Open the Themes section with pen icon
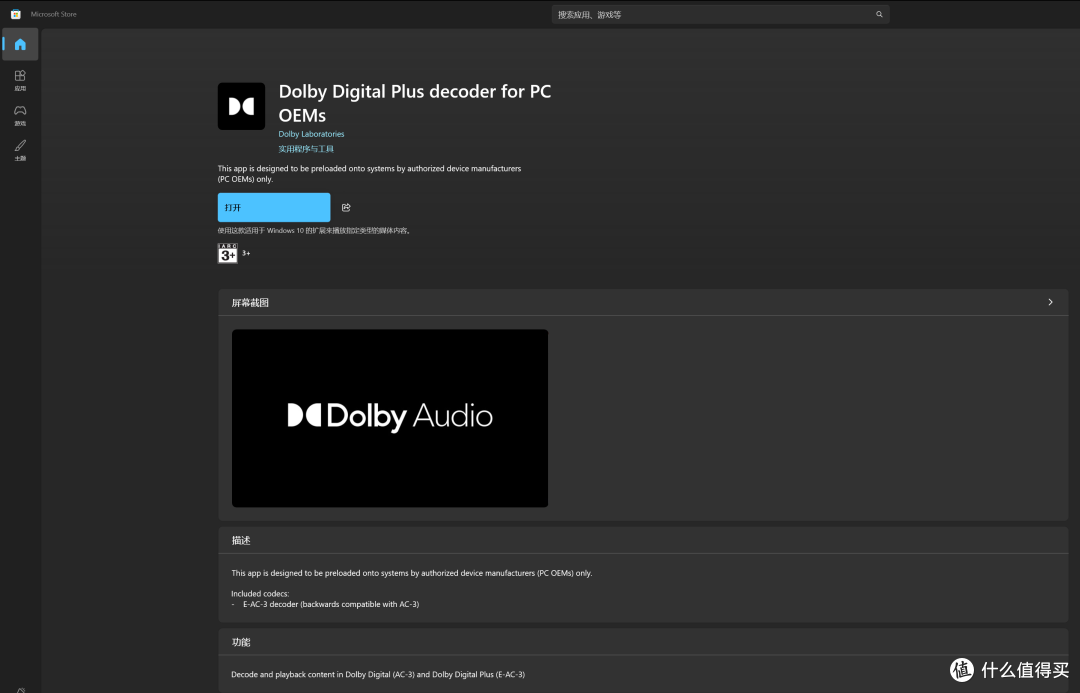Image resolution: width=1080 pixels, height=693 pixels. point(20,149)
